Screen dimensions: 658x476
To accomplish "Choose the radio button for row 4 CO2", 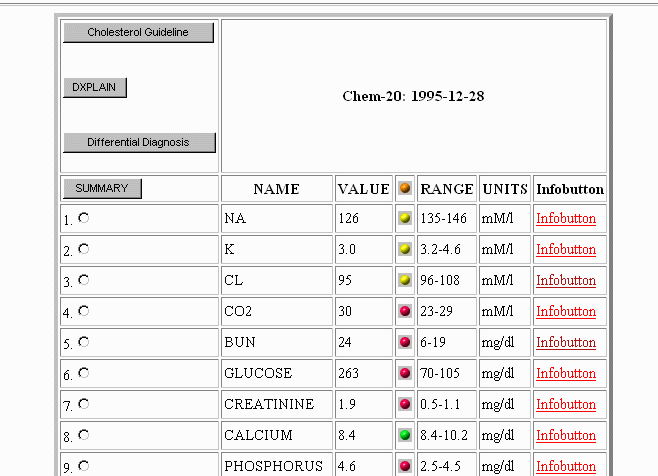I will (x=83, y=311).
